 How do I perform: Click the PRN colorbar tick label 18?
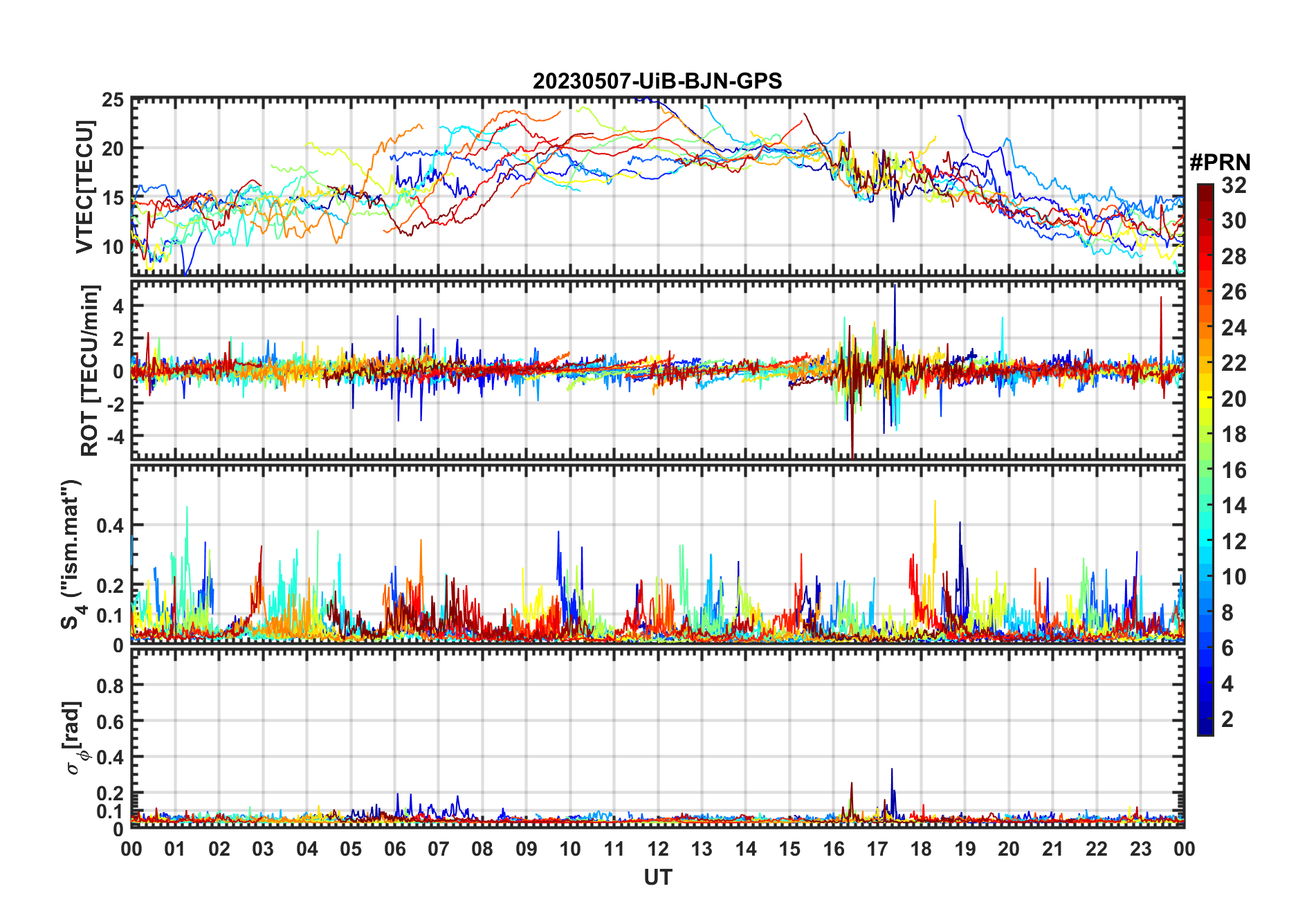coord(1234,434)
